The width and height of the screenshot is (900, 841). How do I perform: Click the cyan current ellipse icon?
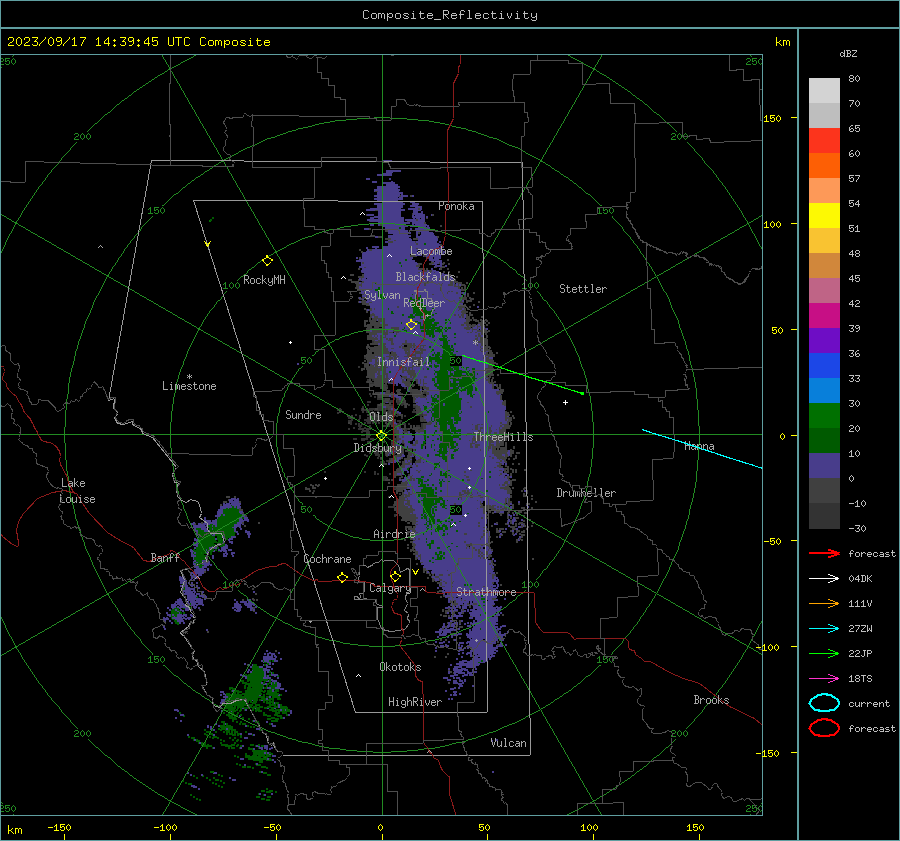point(824,703)
